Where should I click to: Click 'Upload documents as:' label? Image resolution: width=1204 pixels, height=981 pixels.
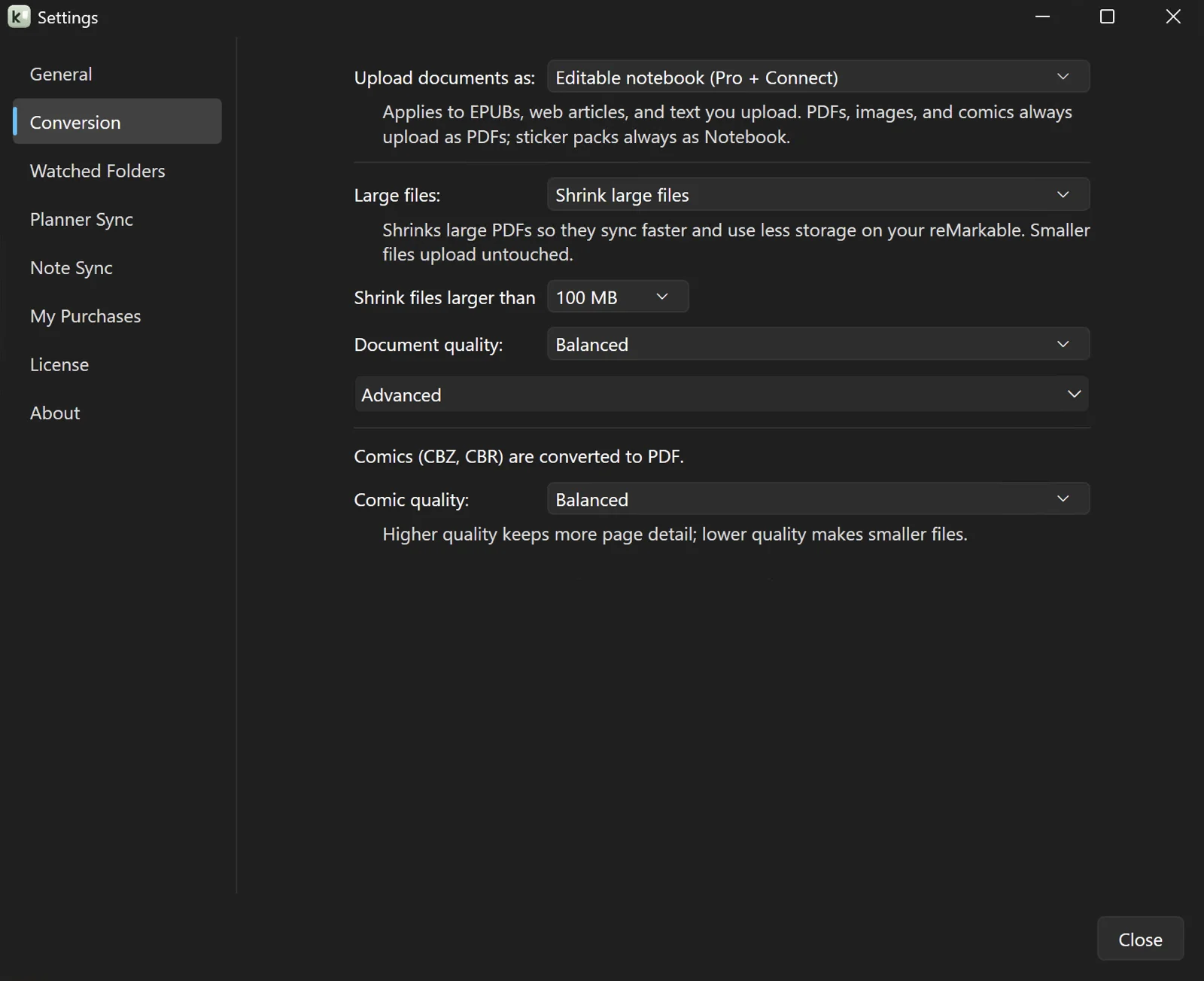pos(444,78)
